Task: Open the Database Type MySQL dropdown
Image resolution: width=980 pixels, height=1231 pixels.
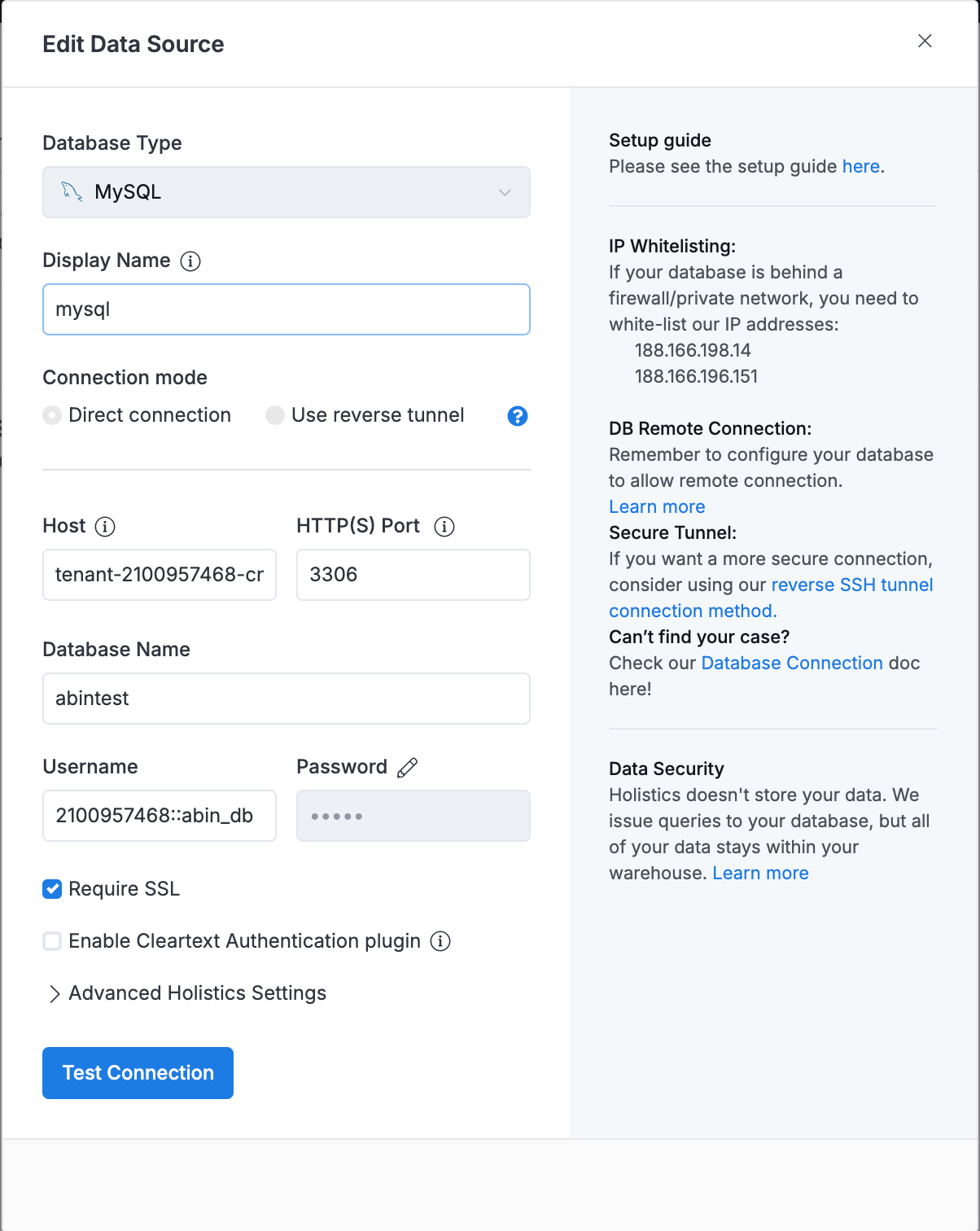Action: coord(287,192)
